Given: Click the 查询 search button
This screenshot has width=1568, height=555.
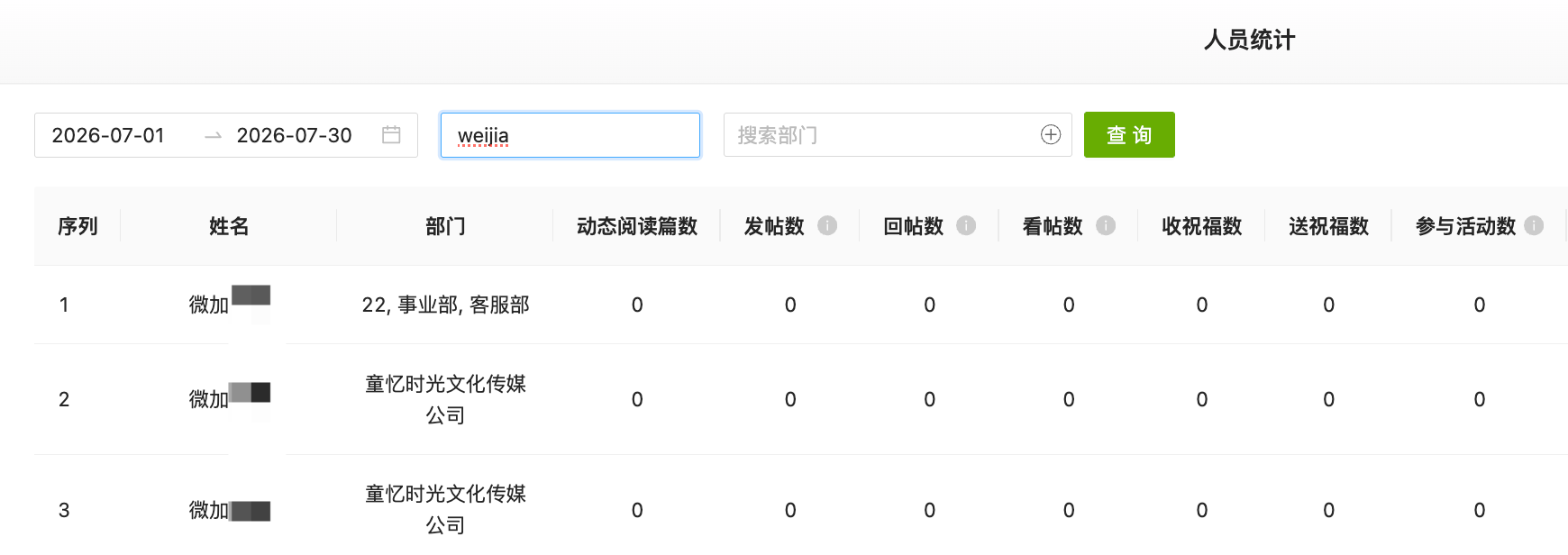Looking at the screenshot, I should (x=1129, y=135).
